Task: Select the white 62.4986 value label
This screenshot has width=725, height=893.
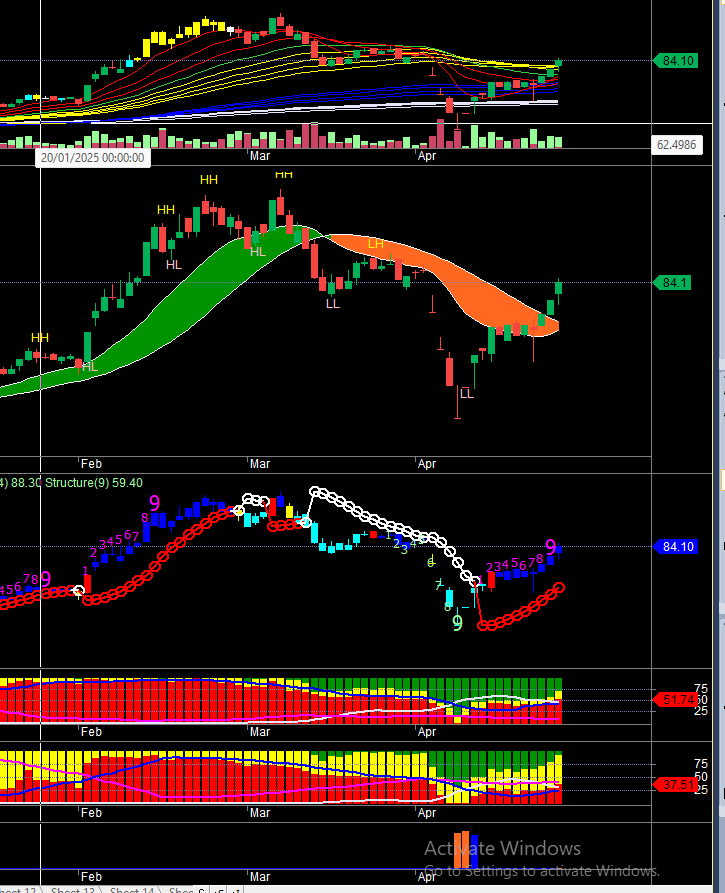Action: pos(676,145)
